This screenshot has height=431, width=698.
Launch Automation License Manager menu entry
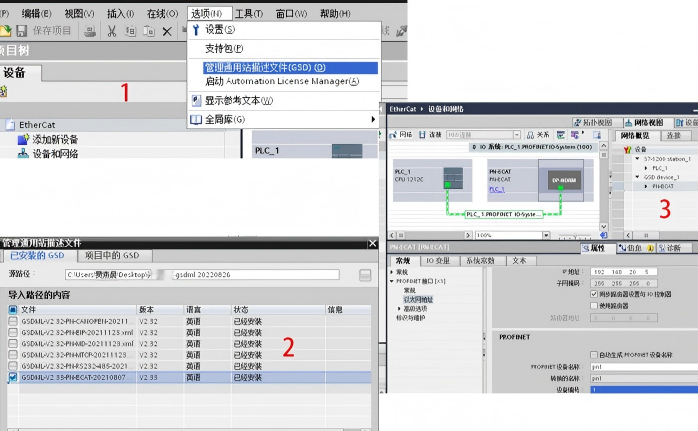282,81
